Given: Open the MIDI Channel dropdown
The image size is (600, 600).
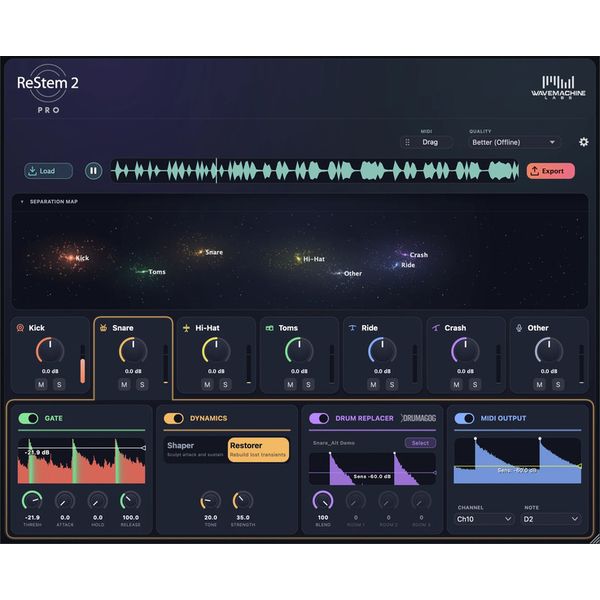Looking at the screenshot, I should click(484, 519).
